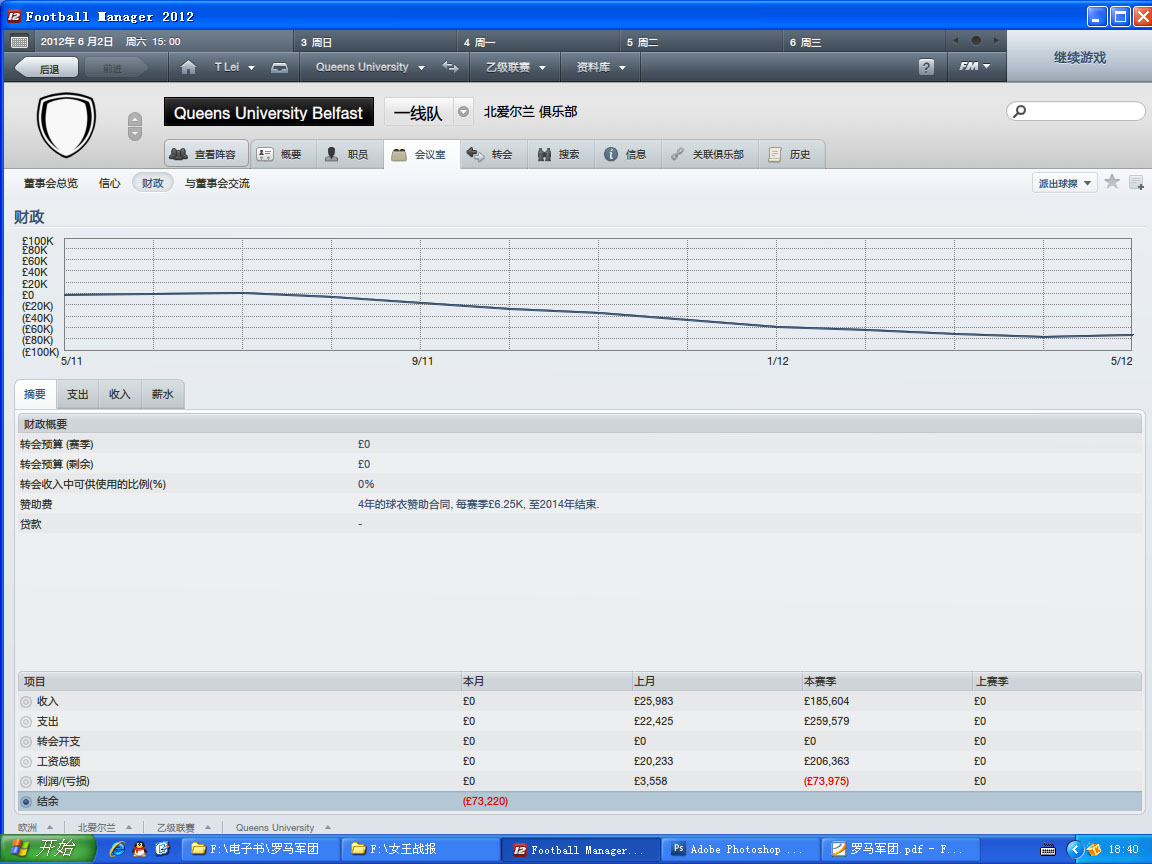1152x864 pixels.
Task: Click the Queens University Belfast club badge
Action: pyautogui.click(x=66, y=123)
